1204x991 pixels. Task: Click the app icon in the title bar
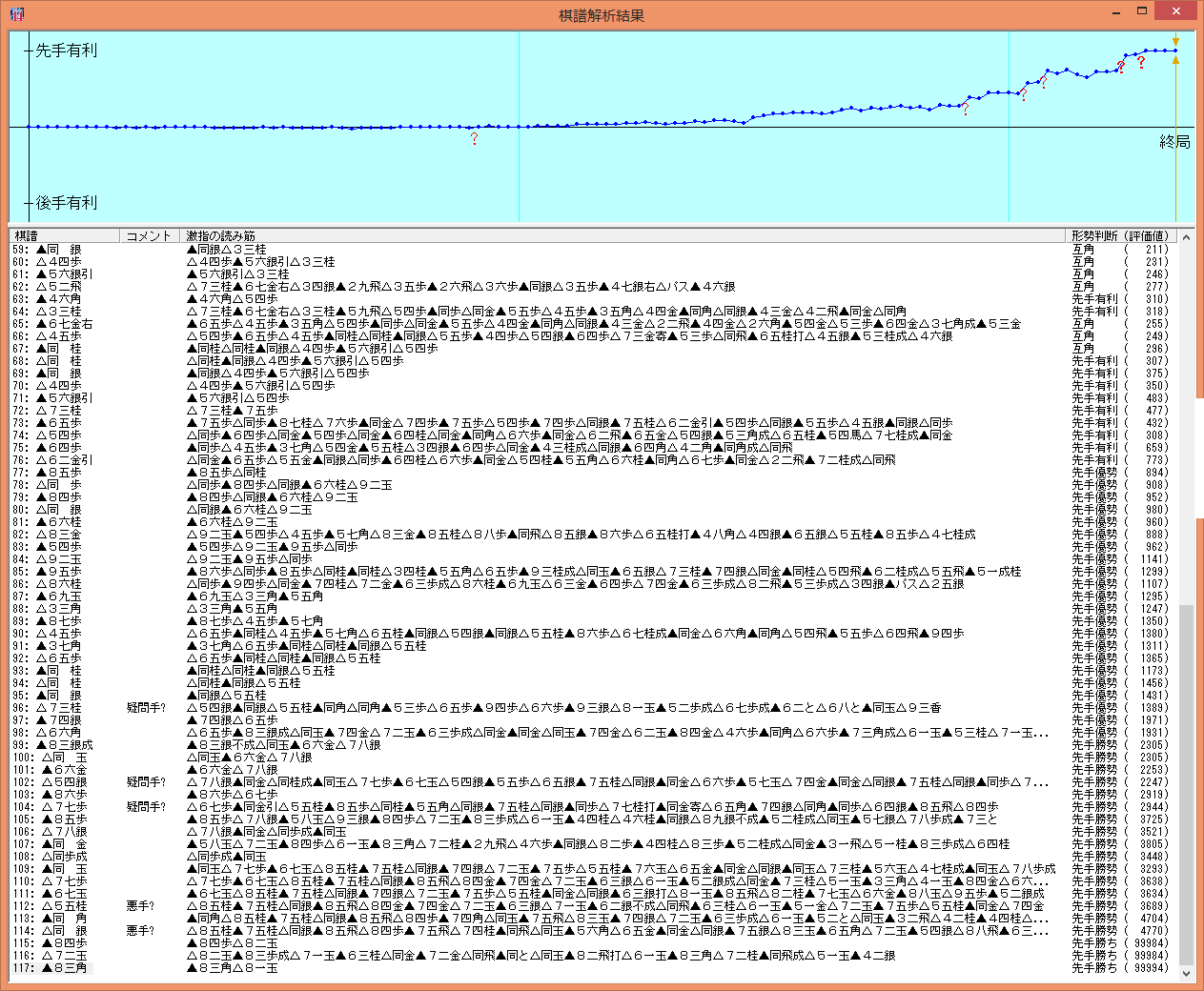pyautogui.click(x=16, y=14)
